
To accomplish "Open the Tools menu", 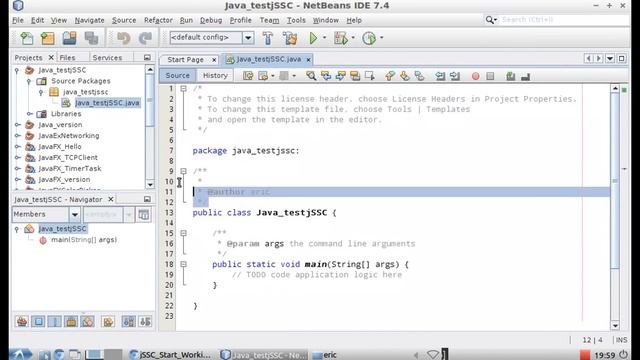I will 296,20.
